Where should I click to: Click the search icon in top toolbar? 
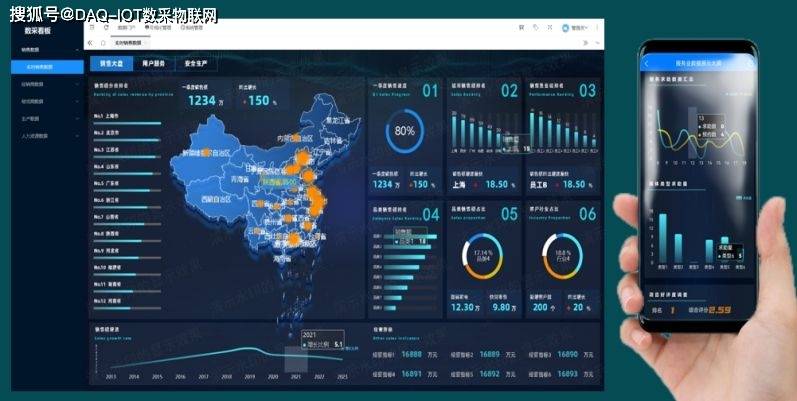point(522,28)
